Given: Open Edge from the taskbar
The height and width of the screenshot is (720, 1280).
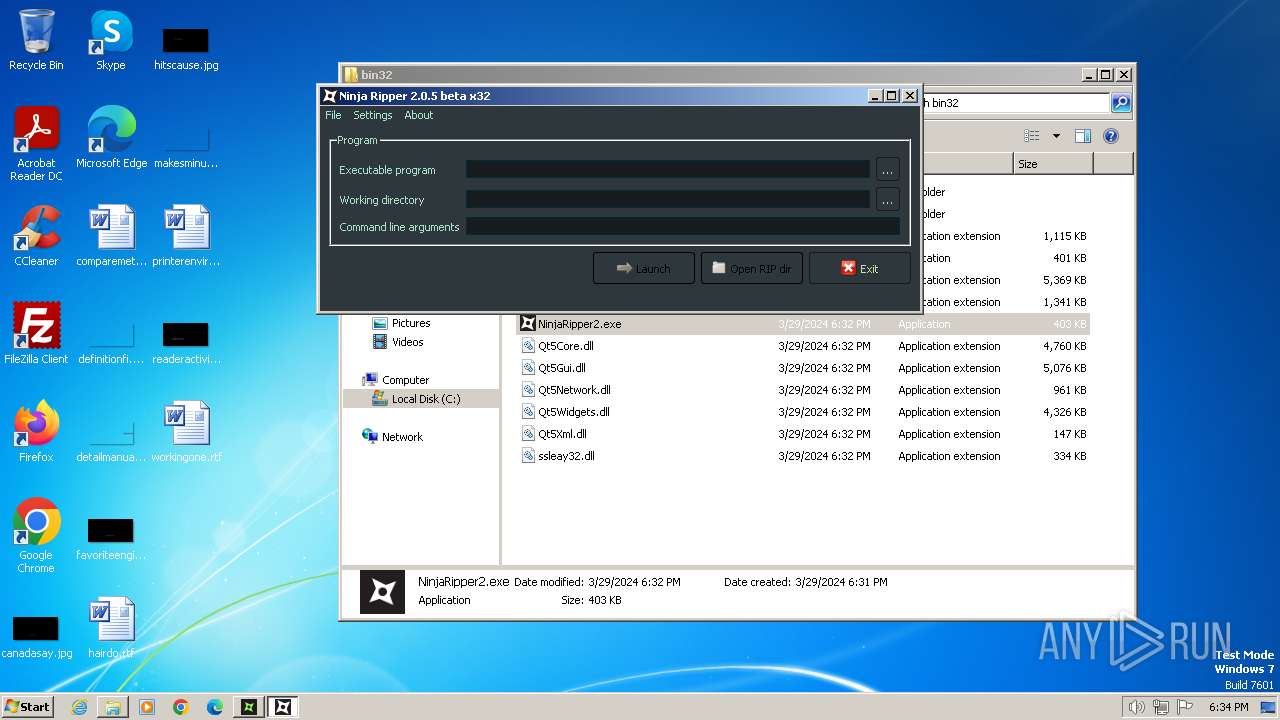Looking at the screenshot, I should 215,707.
